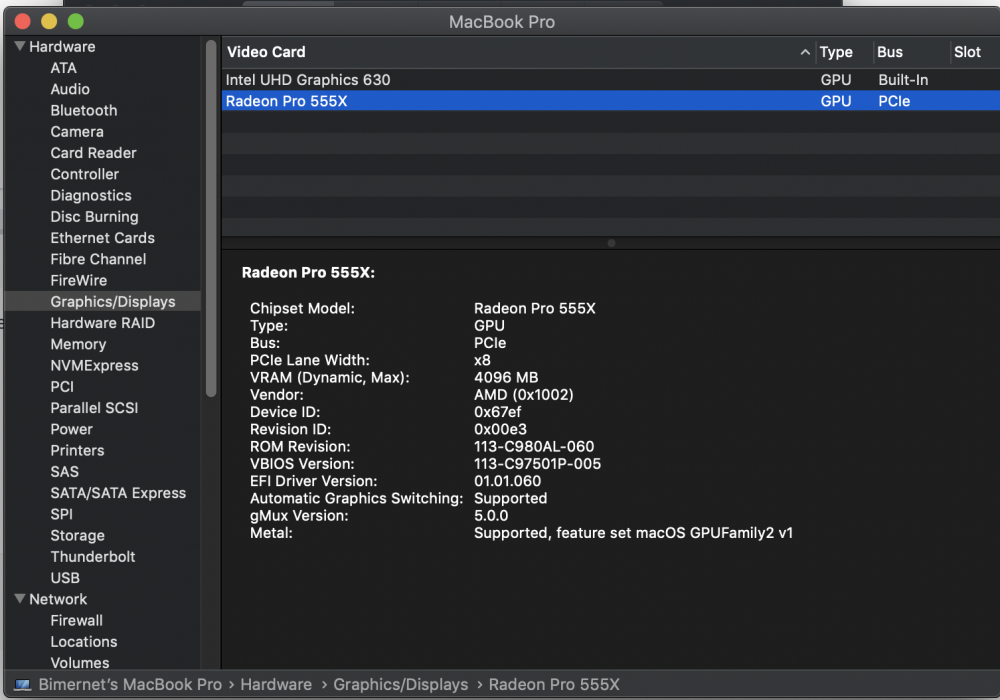Select Memory in the sidebar

pos(78,344)
